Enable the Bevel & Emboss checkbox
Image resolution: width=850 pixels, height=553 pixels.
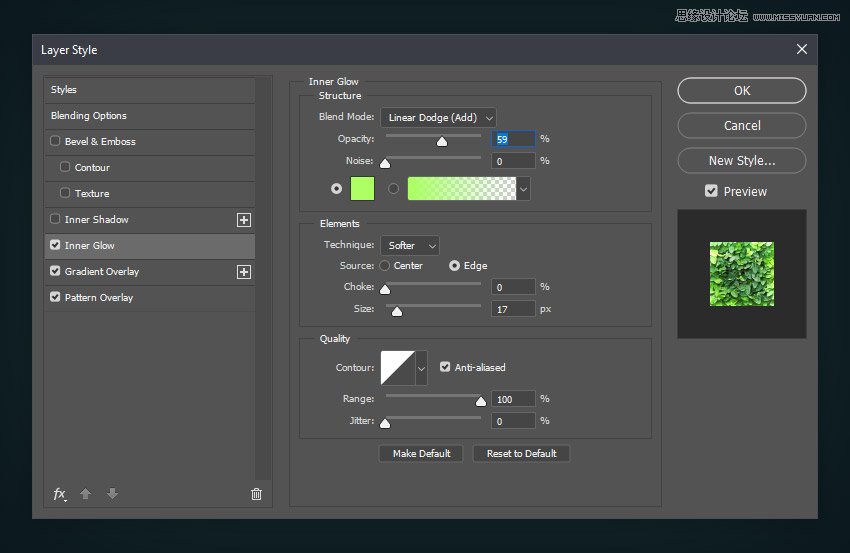[55, 142]
